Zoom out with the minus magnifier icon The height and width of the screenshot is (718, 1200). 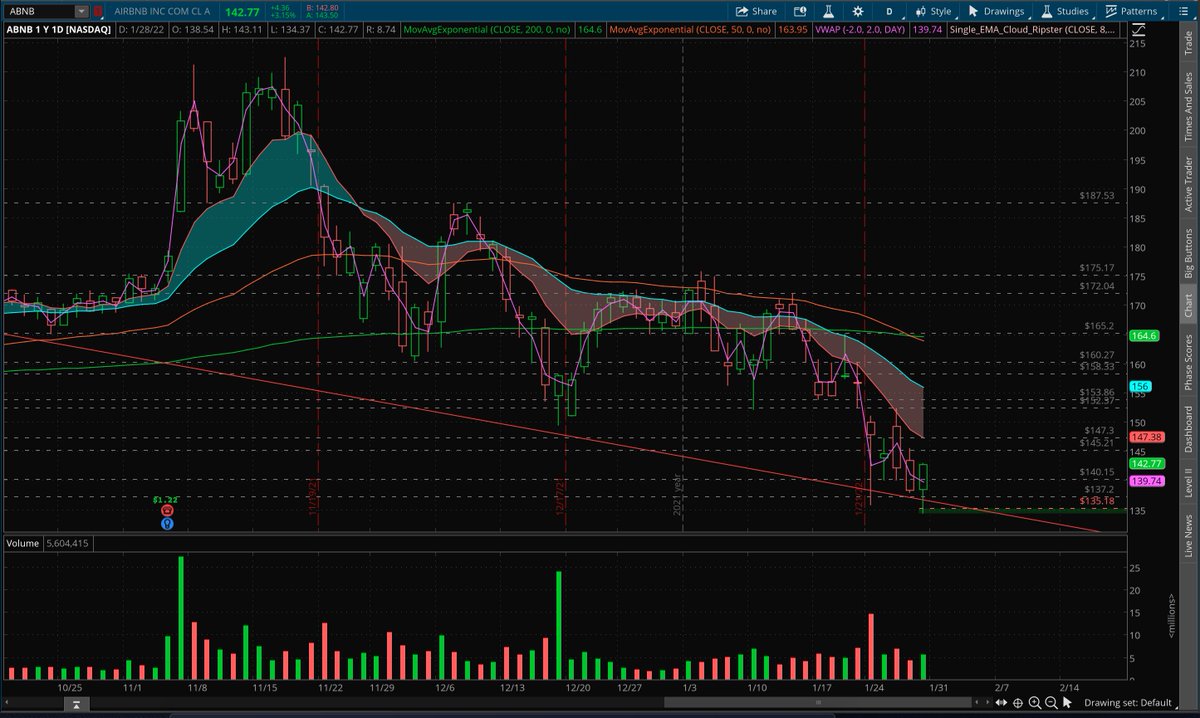[x=1050, y=702]
